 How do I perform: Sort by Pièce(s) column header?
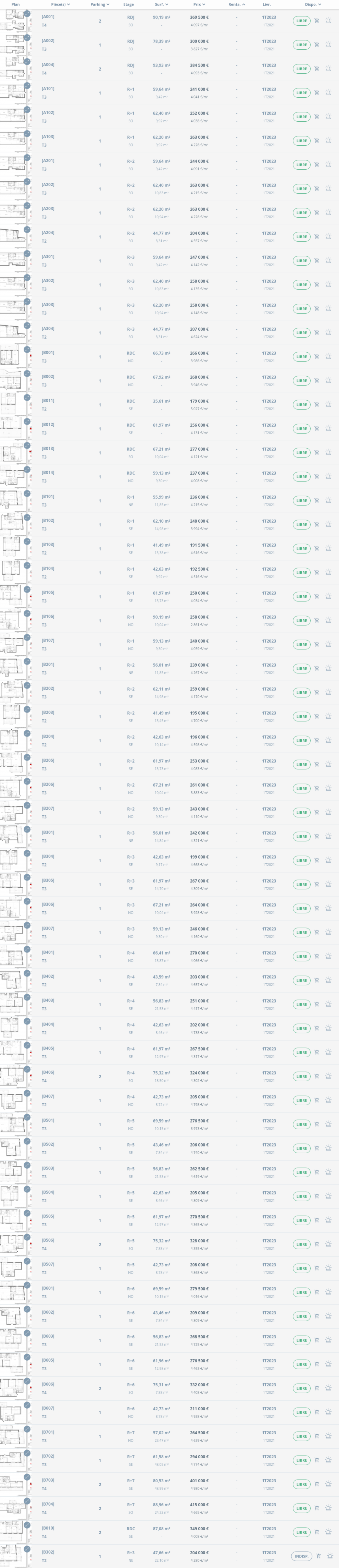pyautogui.click(x=60, y=4)
